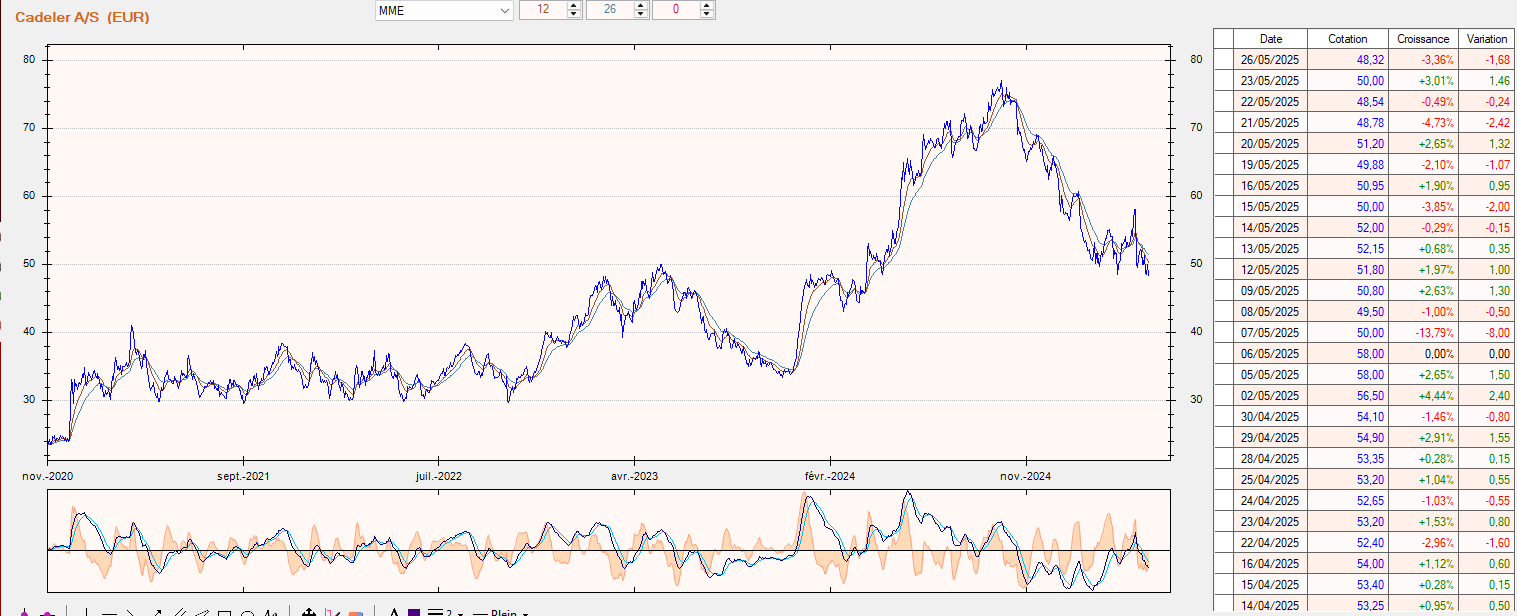Viewport: 1517px width, 616px height.
Task: Increase the third parameter value of 0
Action: (x=707, y=5)
